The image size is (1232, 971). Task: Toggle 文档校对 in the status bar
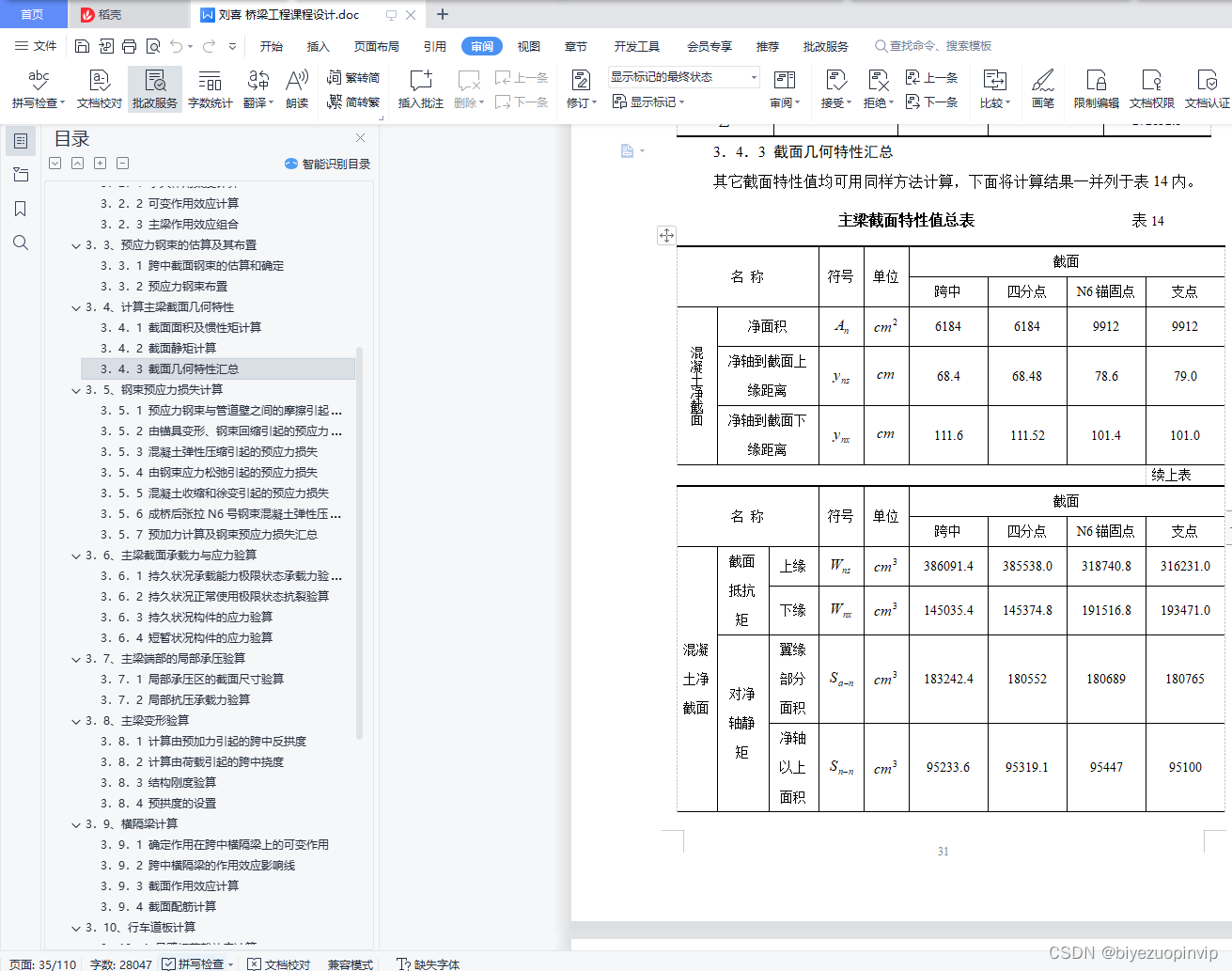click(279, 963)
